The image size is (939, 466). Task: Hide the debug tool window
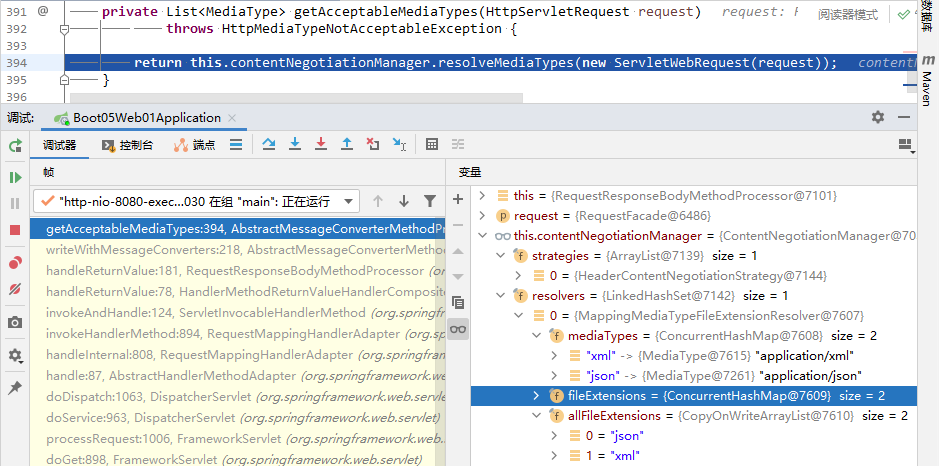point(904,117)
